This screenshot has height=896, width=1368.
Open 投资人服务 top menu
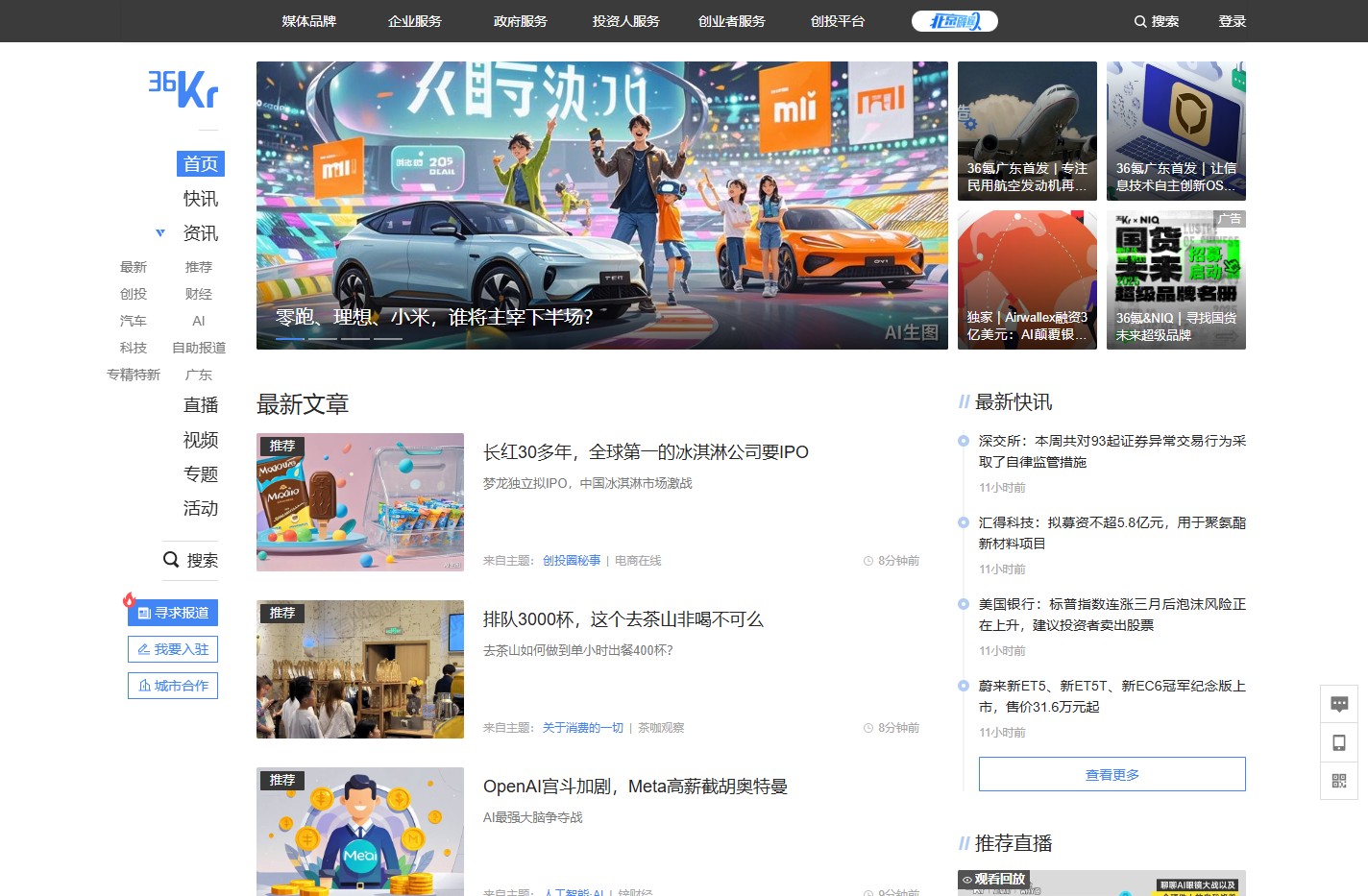click(x=626, y=21)
